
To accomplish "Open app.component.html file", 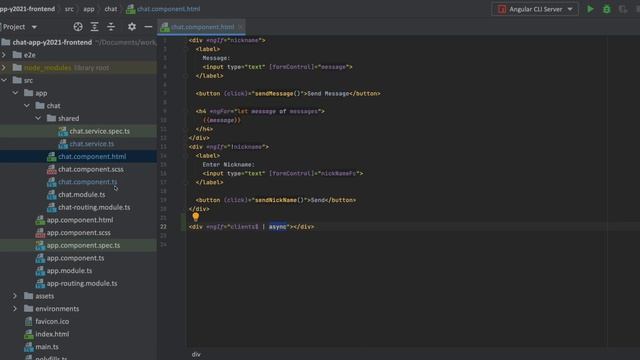I will [x=80, y=220].
